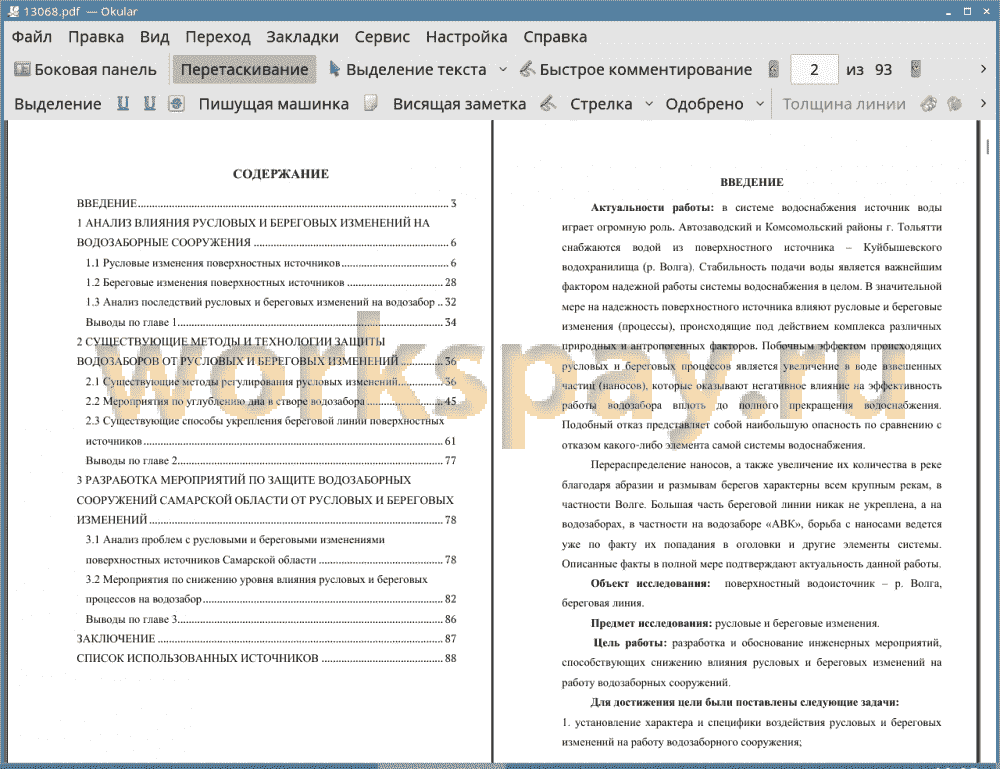Open the Сервис menu
This screenshot has height=769, width=1000.
tap(382, 37)
